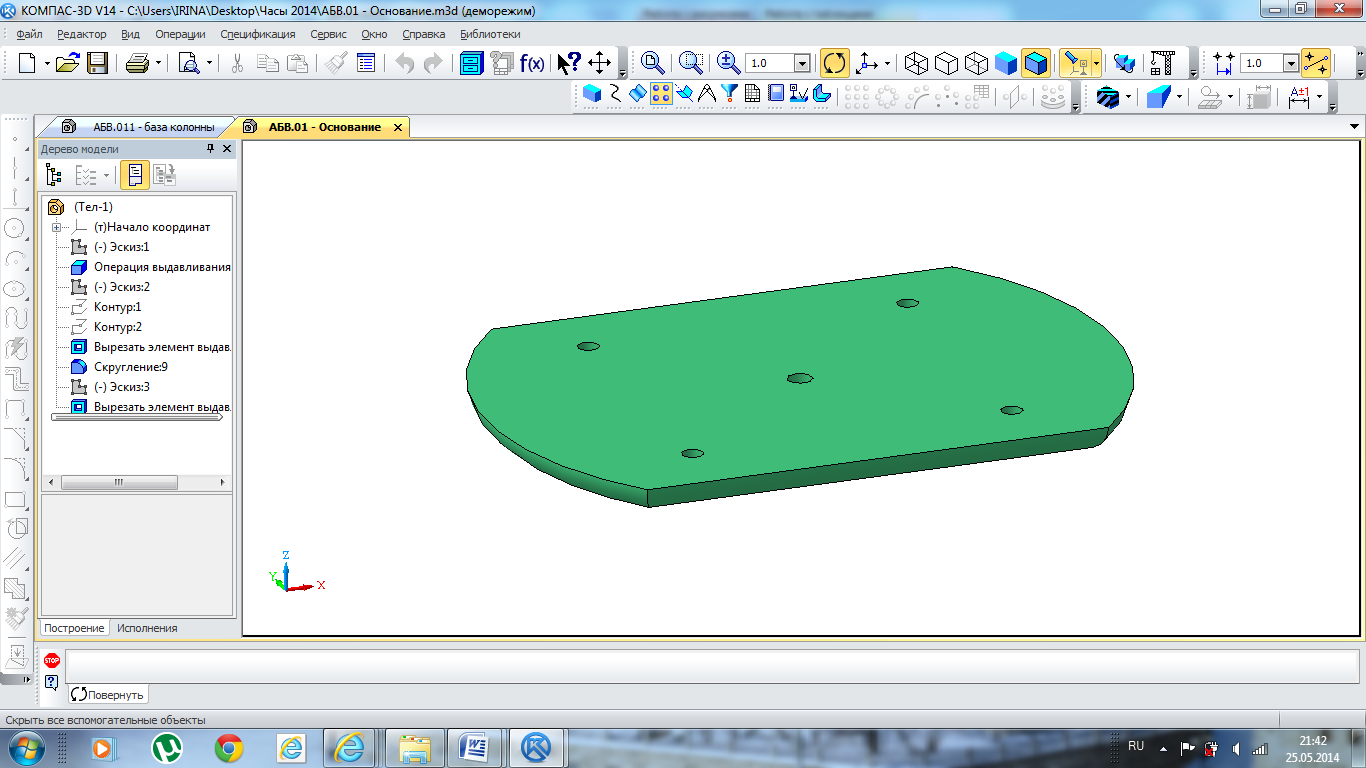
Task: Switch to the Исполнения tab
Action: tap(147, 628)
